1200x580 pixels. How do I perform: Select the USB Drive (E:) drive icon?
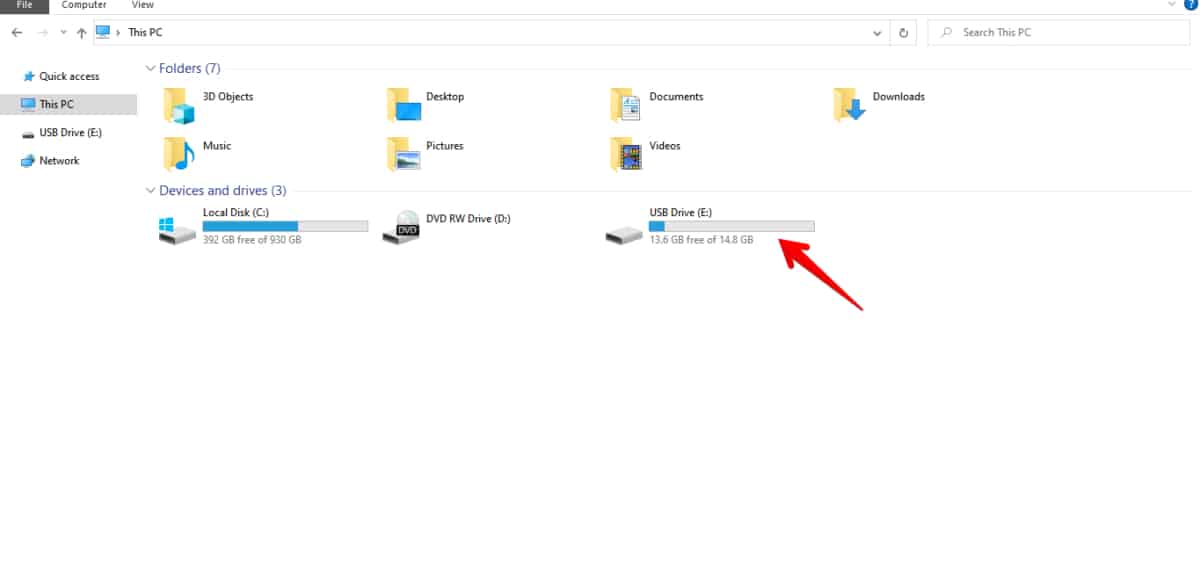[624, 235]
